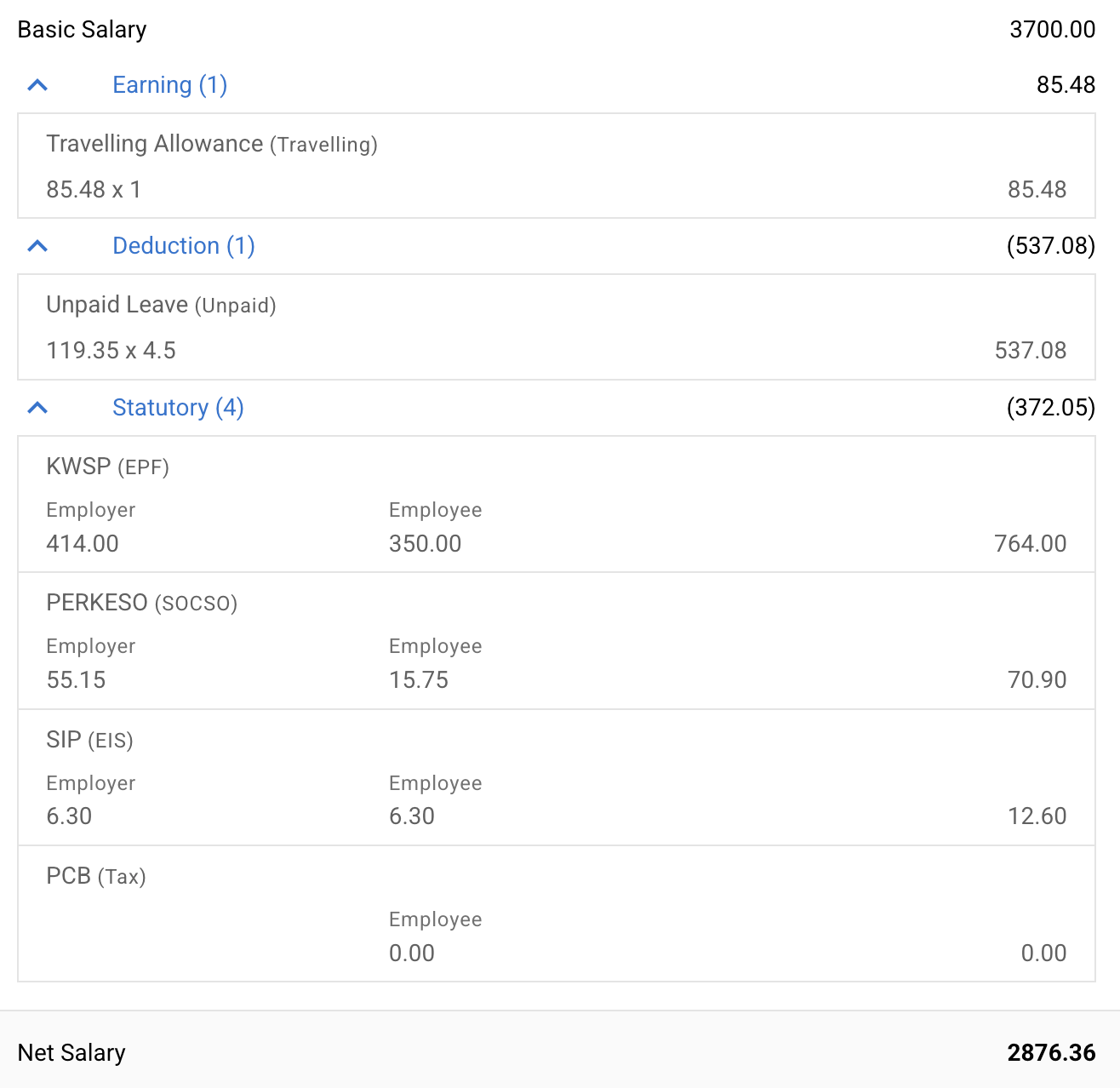This screenshot has width=1120, height=1088.
Task: Select the PERKESO (SOCSO) row
Action: pos(556,640)
